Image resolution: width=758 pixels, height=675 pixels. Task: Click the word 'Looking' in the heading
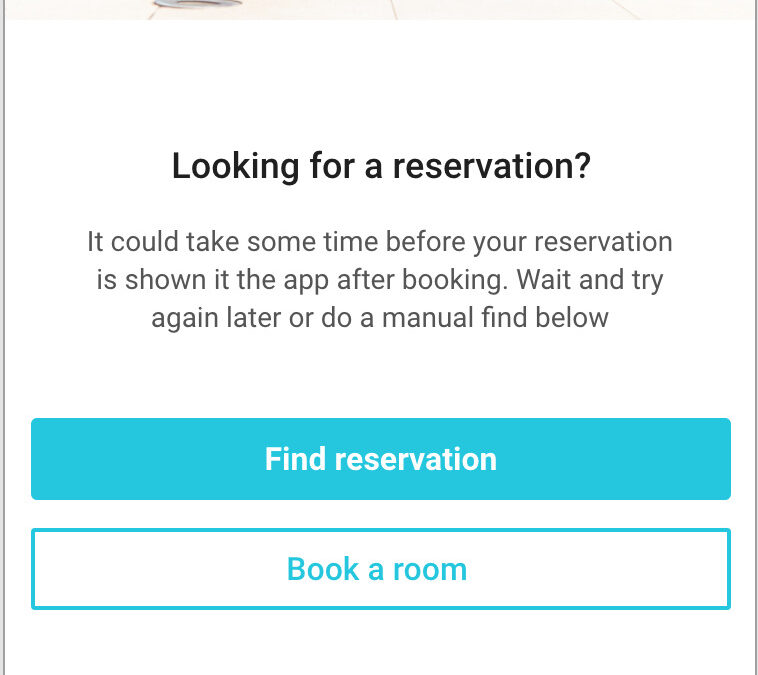[x=236, y=167]
